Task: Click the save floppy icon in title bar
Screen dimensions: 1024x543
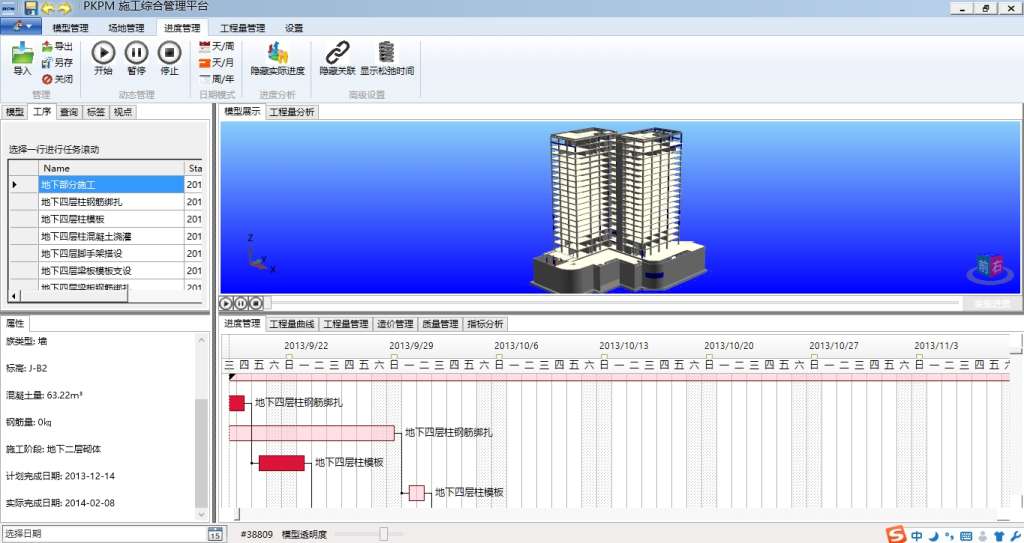Action: pyautogui.click(x=31, y=8)
